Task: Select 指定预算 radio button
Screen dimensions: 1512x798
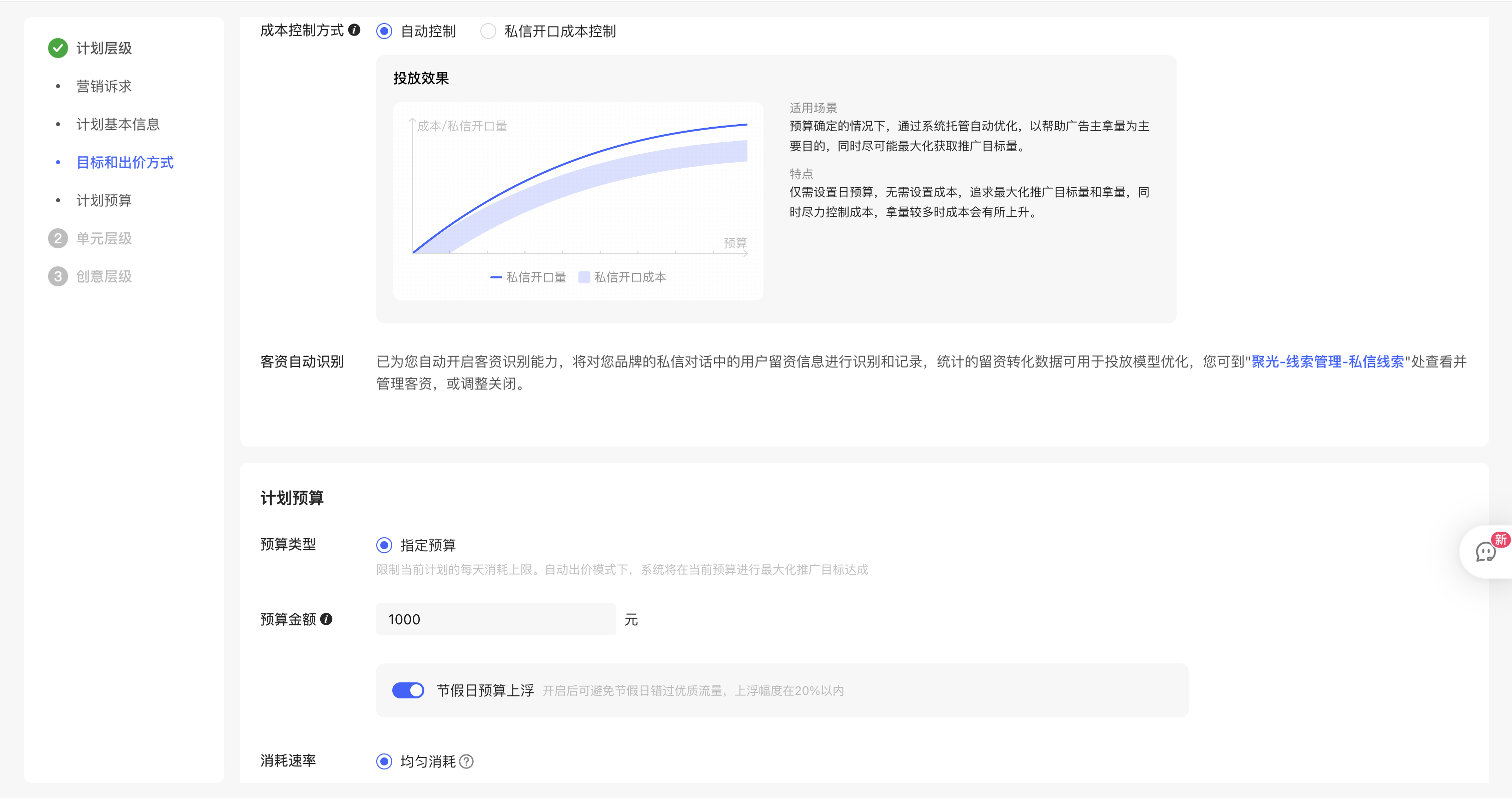Action: 384,546
